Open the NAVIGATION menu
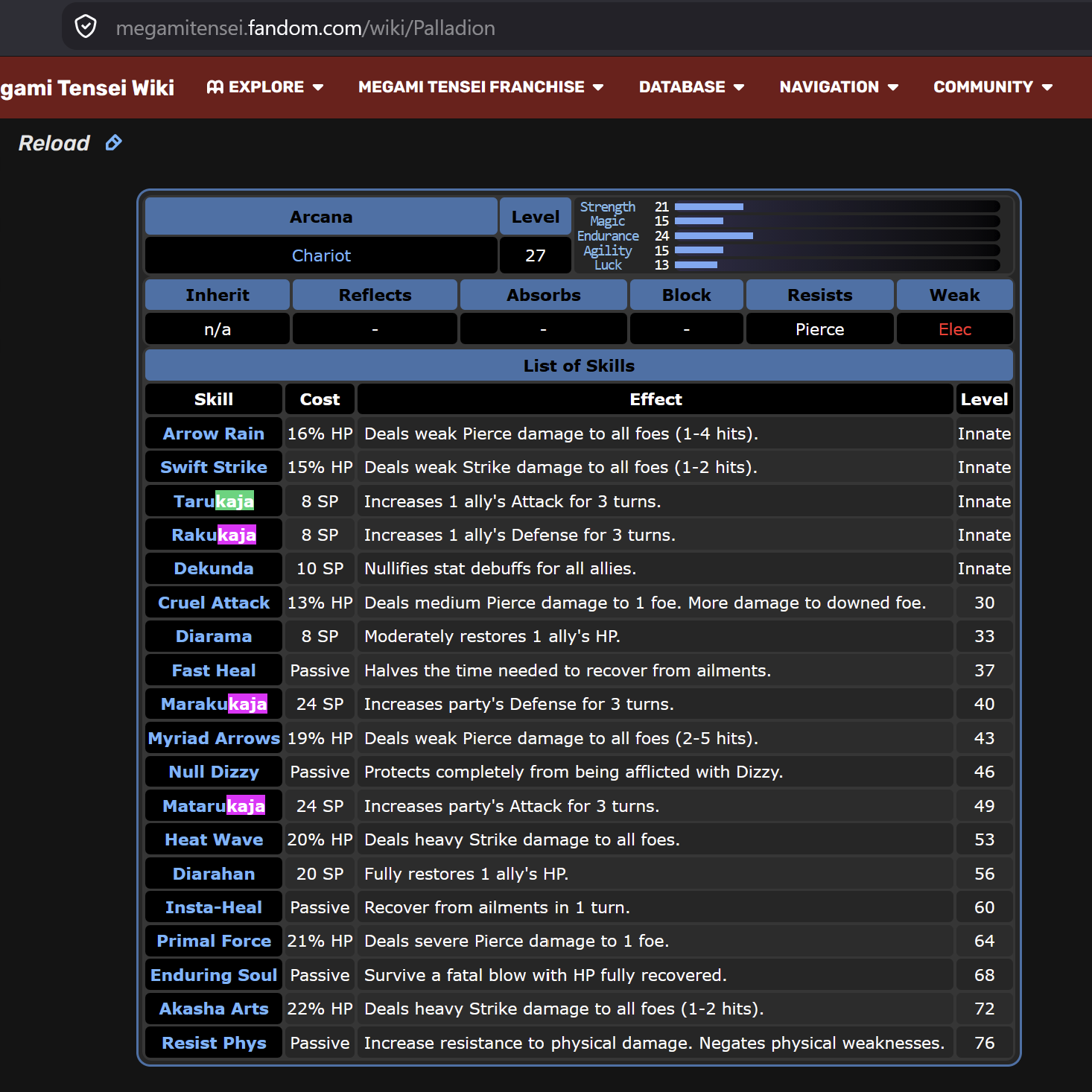Image resolution: width=1092 pixels, height=1092 pixels. coord(839,87)
